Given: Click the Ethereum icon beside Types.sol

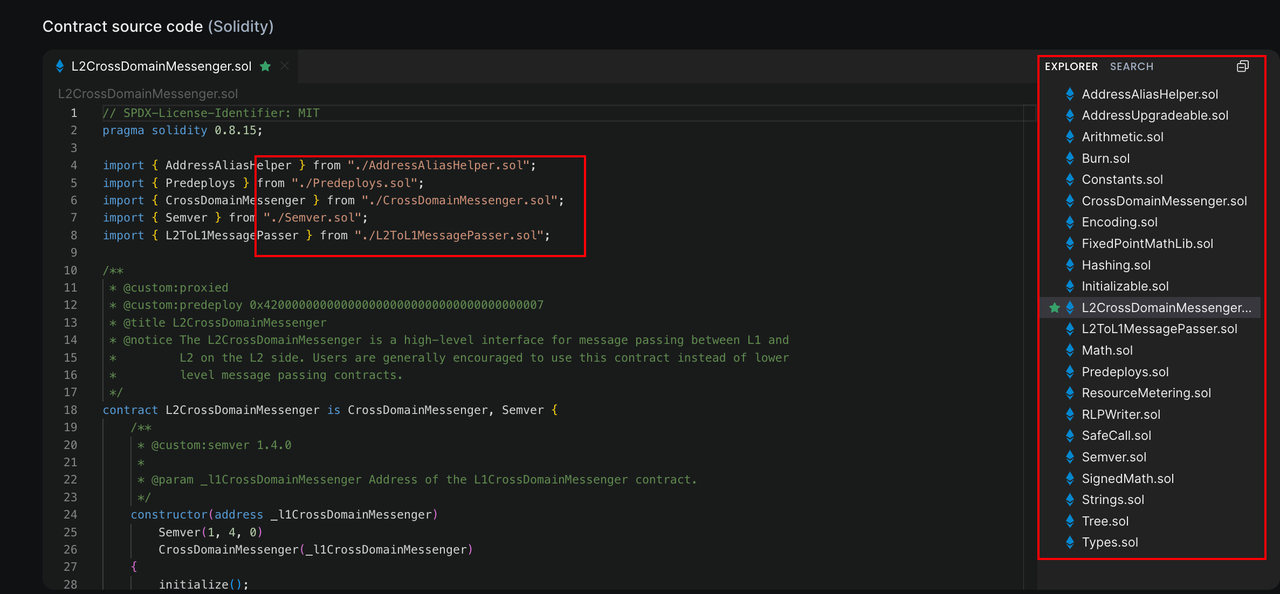Looking at the screenshot, I should [1070, 543].
